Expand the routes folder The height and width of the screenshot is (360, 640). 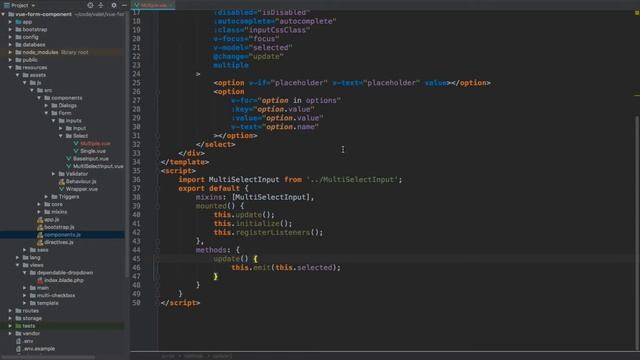point(10,311)
